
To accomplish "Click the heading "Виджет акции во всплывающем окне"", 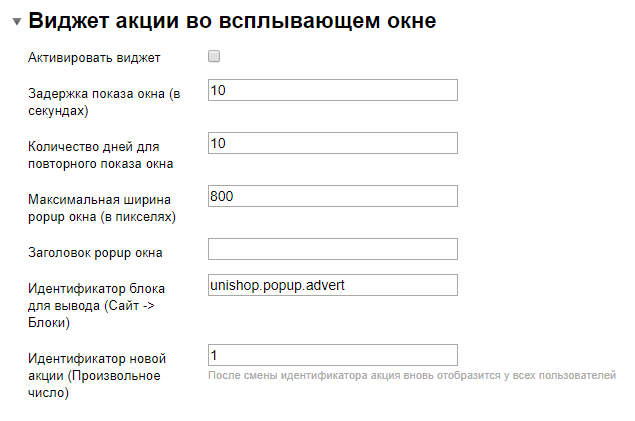I will 232,20.
